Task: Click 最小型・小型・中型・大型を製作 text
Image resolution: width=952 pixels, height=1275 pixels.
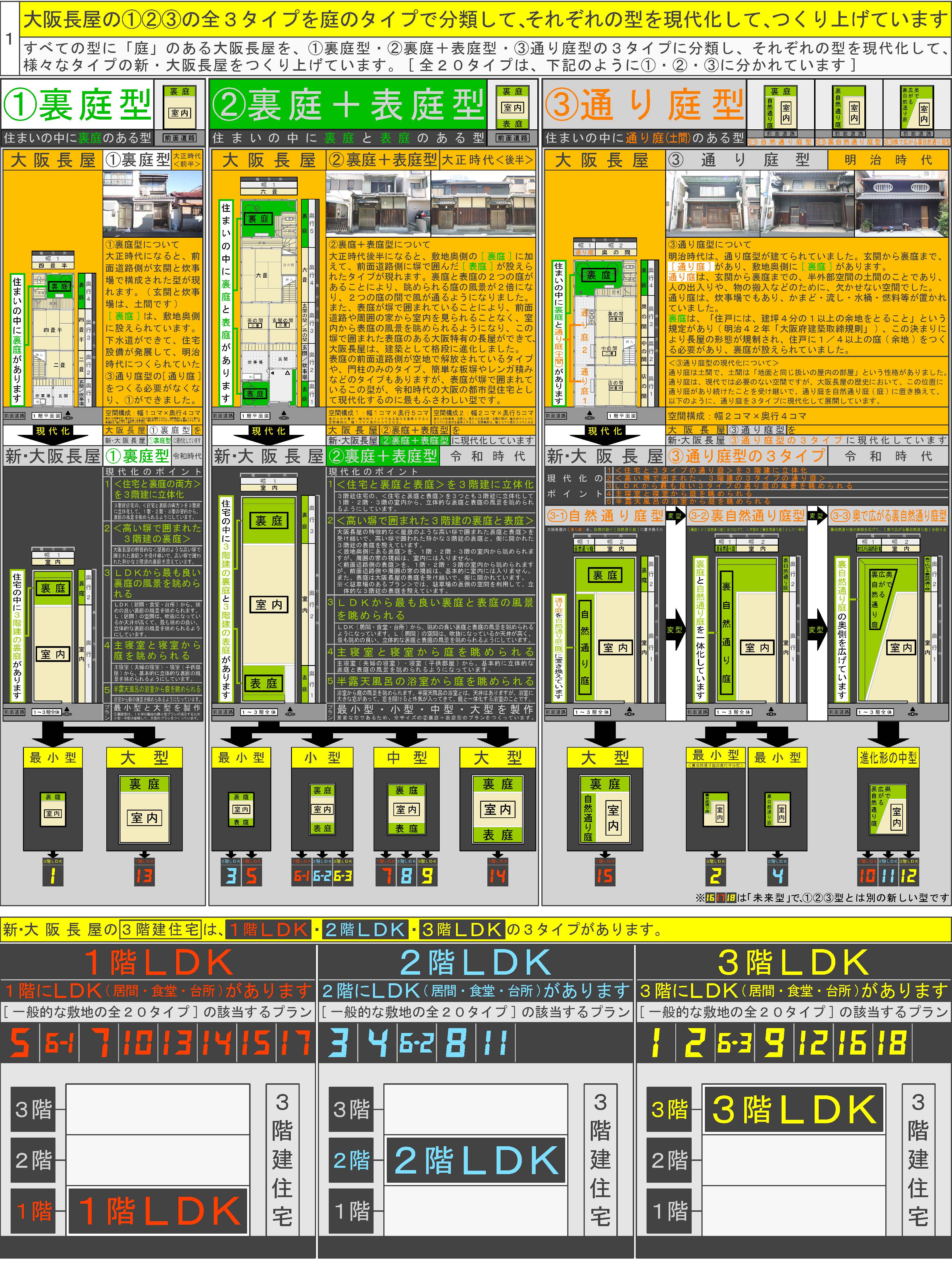Action: pyautogui.click(x=435, y=709)
